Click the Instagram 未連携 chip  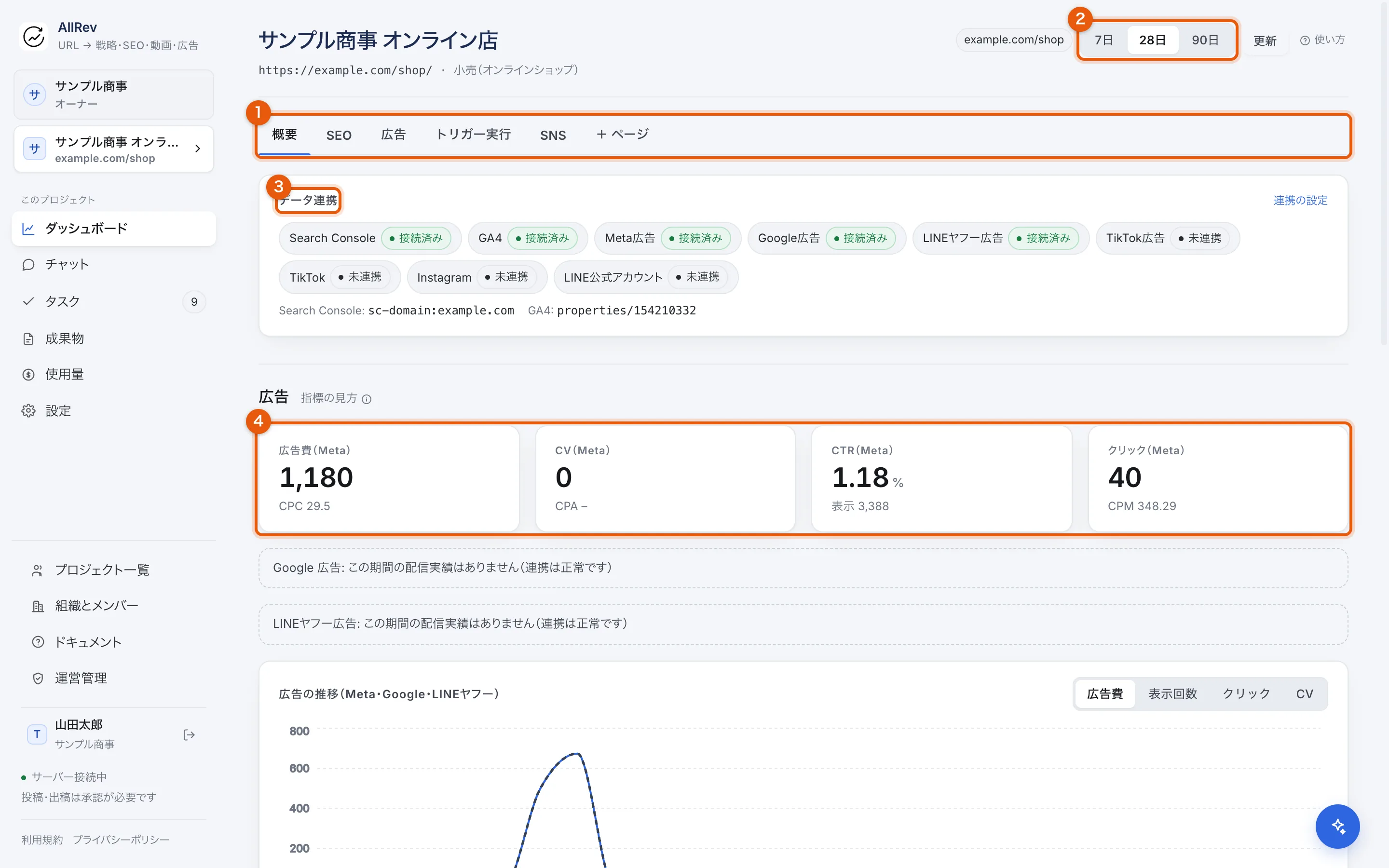coord(477,277)
